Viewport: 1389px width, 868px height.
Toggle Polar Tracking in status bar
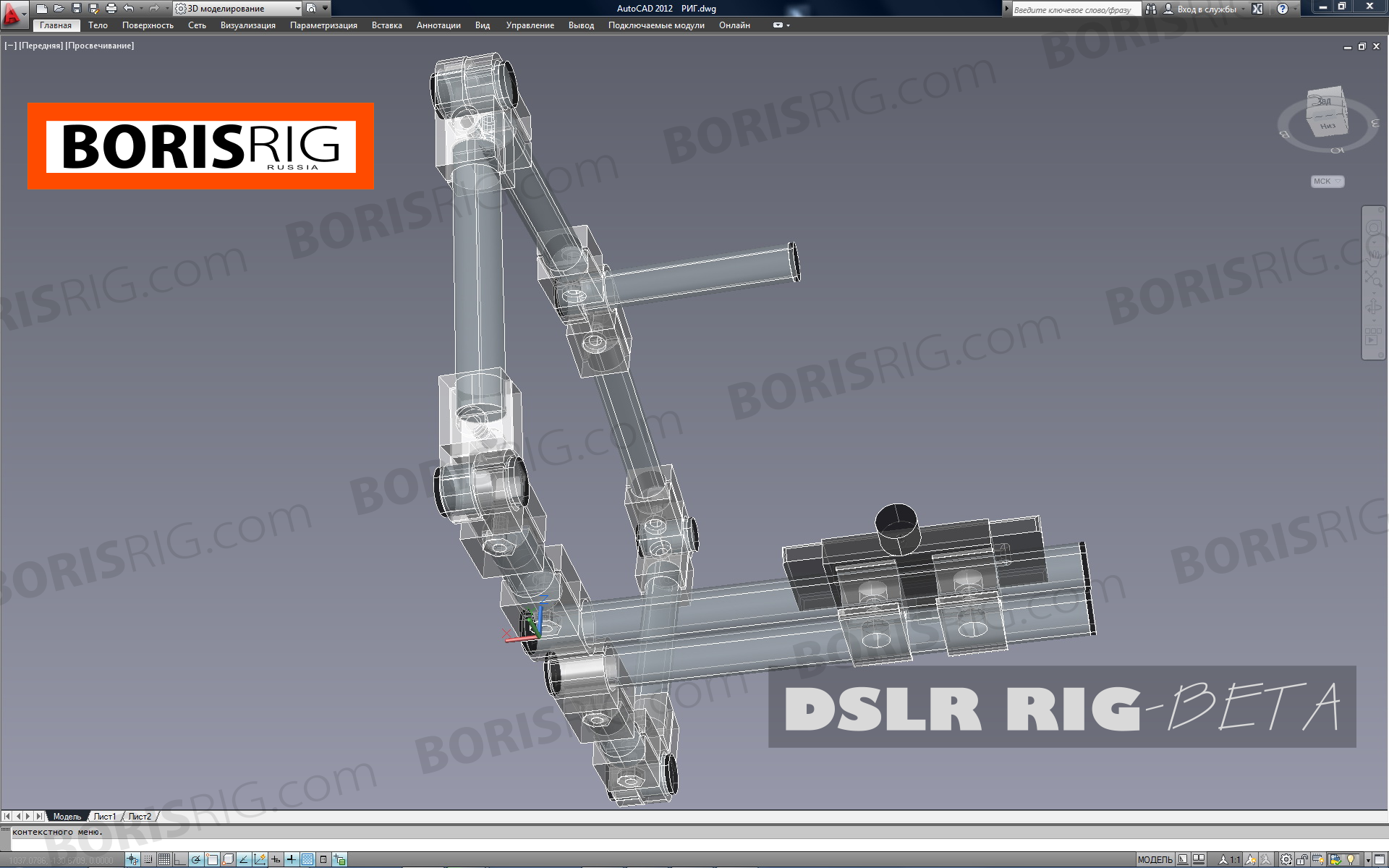coord(196,859)
